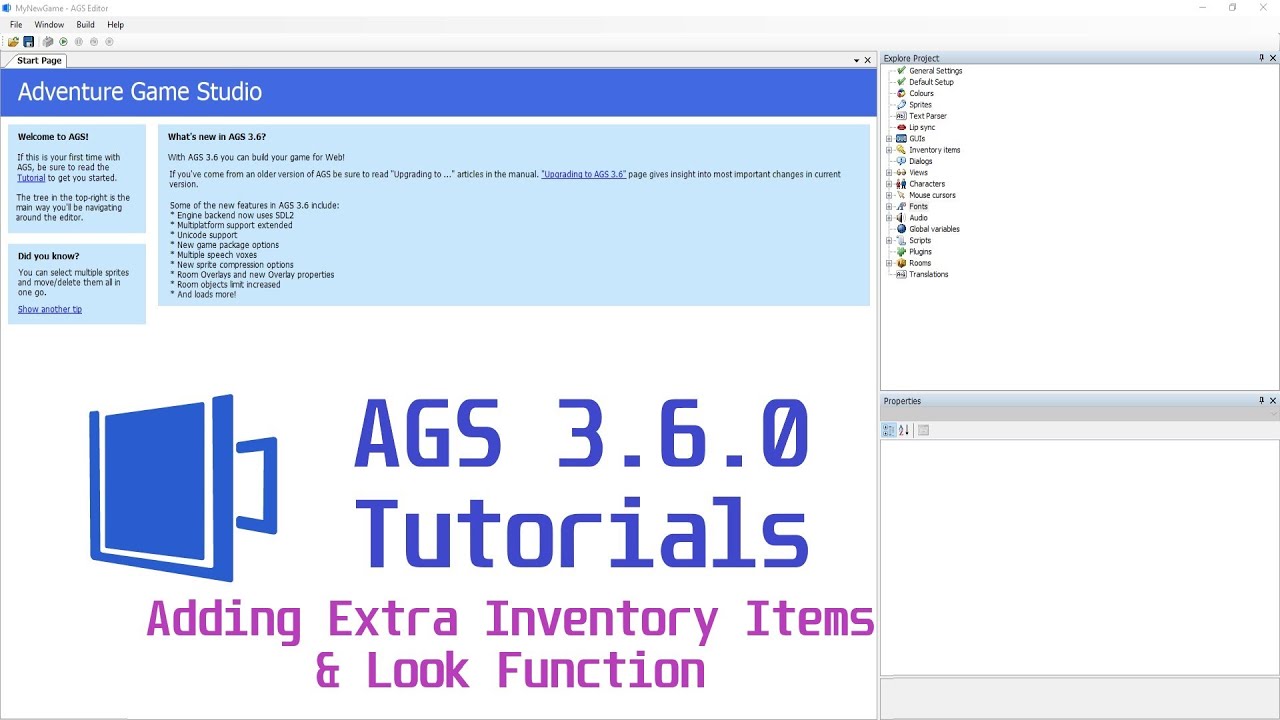Expand the Fonts tree node
The height and width of the screenshot is (720, 1280).
889,207
